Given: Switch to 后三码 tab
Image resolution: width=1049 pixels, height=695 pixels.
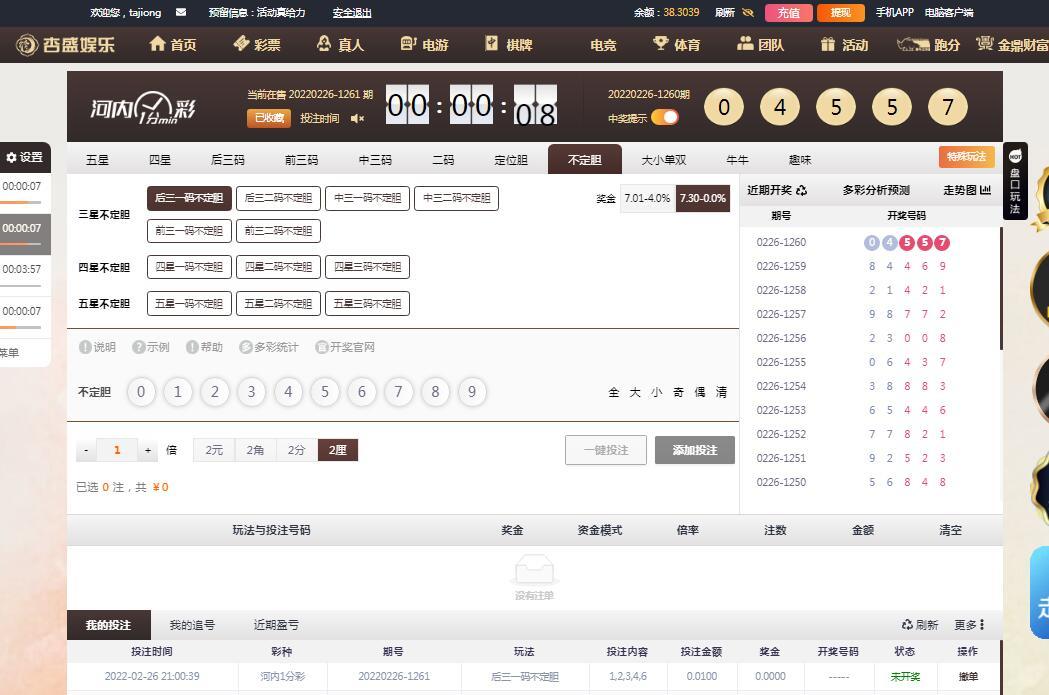Looking at the screenshot, I should [227, 160].
